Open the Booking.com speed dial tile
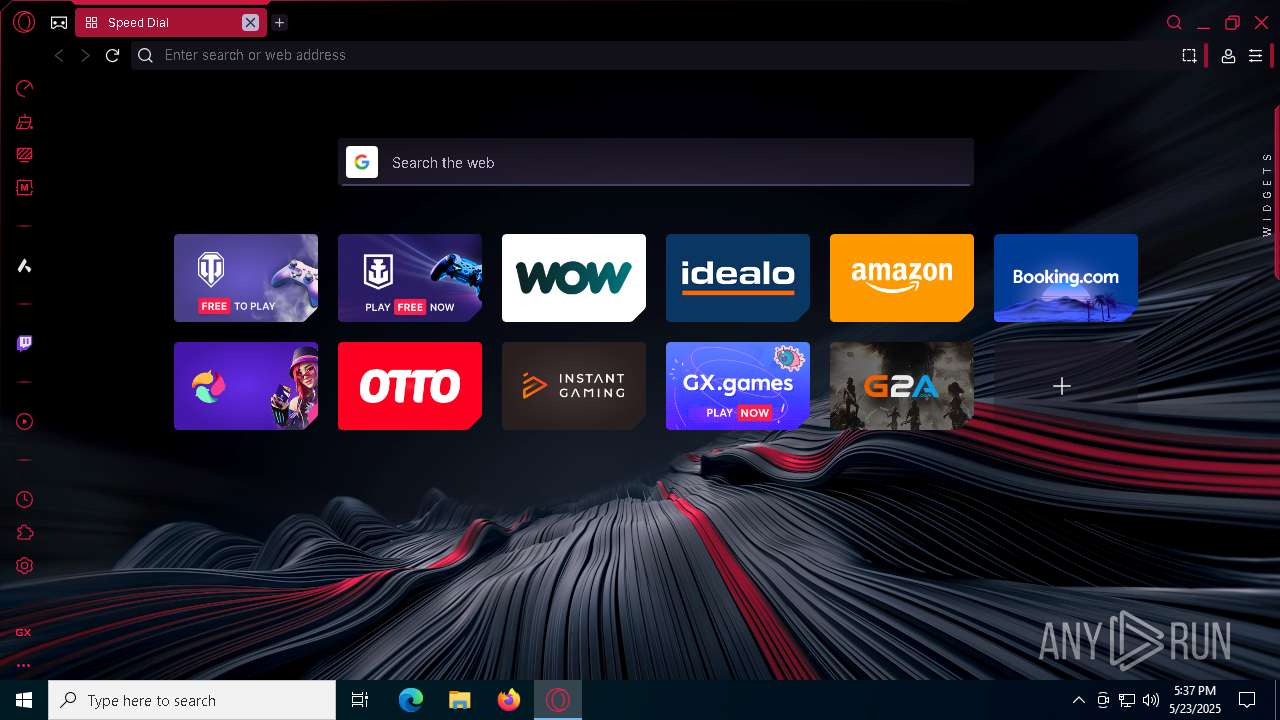Screen dimensions: 1280x720 coord(1066,278)
